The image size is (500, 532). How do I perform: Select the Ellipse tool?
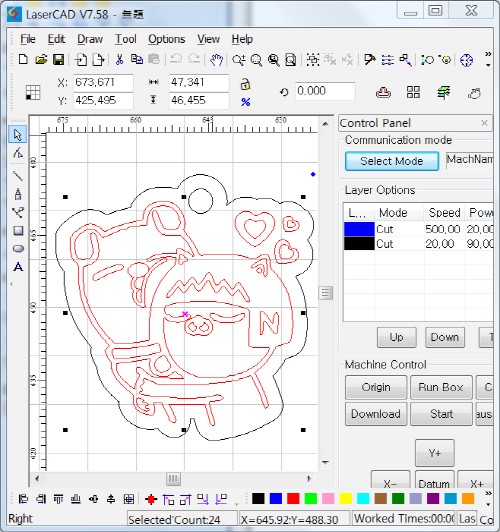coord(18,249)
